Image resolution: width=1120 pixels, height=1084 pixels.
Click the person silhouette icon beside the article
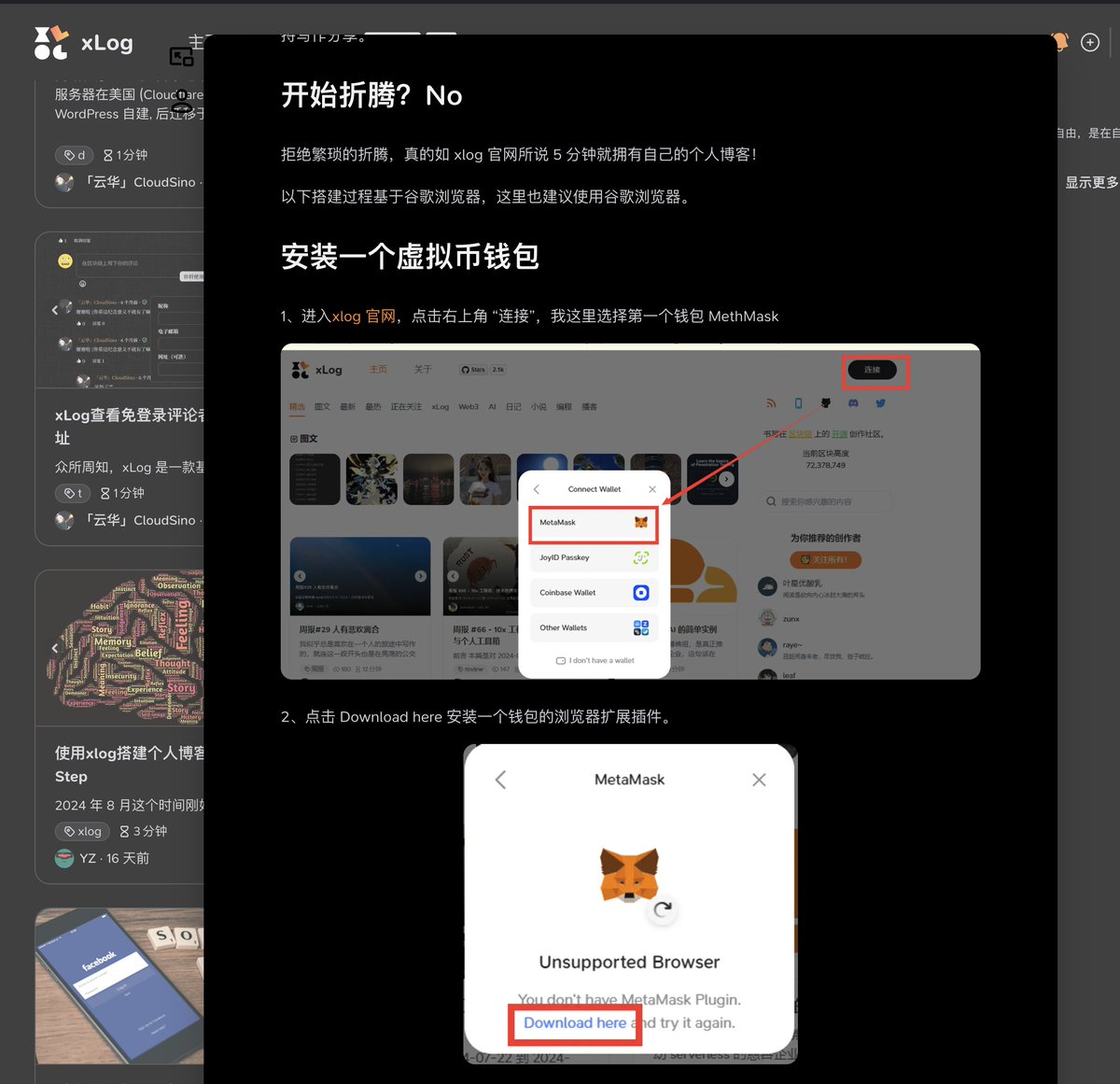tap(182, 100)
